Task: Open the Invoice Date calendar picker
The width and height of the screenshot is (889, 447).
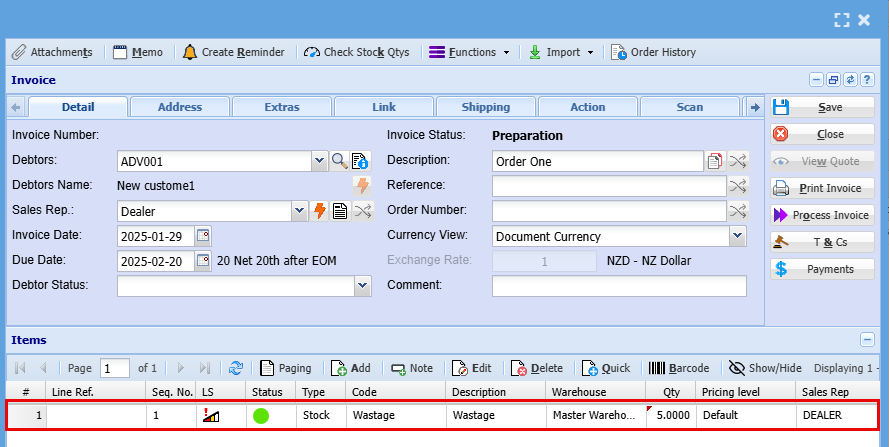Action: (x=203, y=235)
